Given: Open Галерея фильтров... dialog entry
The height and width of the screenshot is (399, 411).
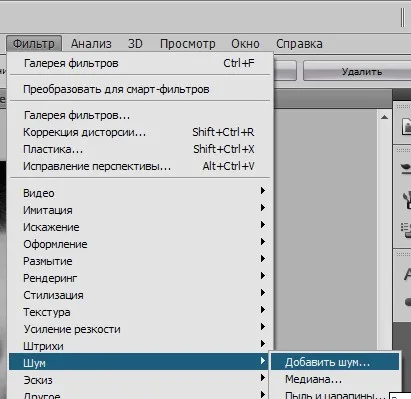Looking at the screenshot, I should click(140, 115).
